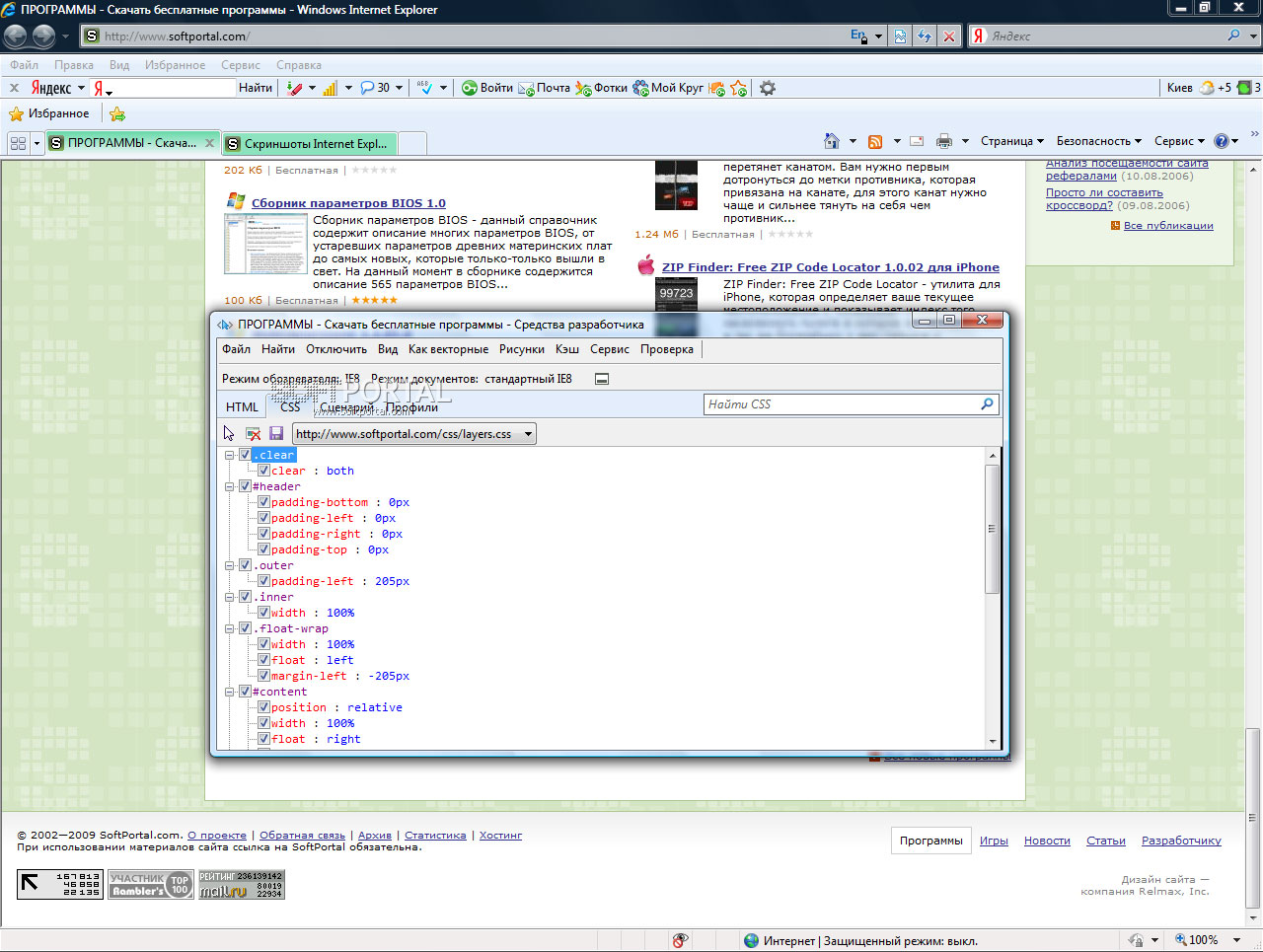The width and height of the screenshot is (1263, 952).
Task: Click the Yandex toolbar search input
Action: click(163, 88)
